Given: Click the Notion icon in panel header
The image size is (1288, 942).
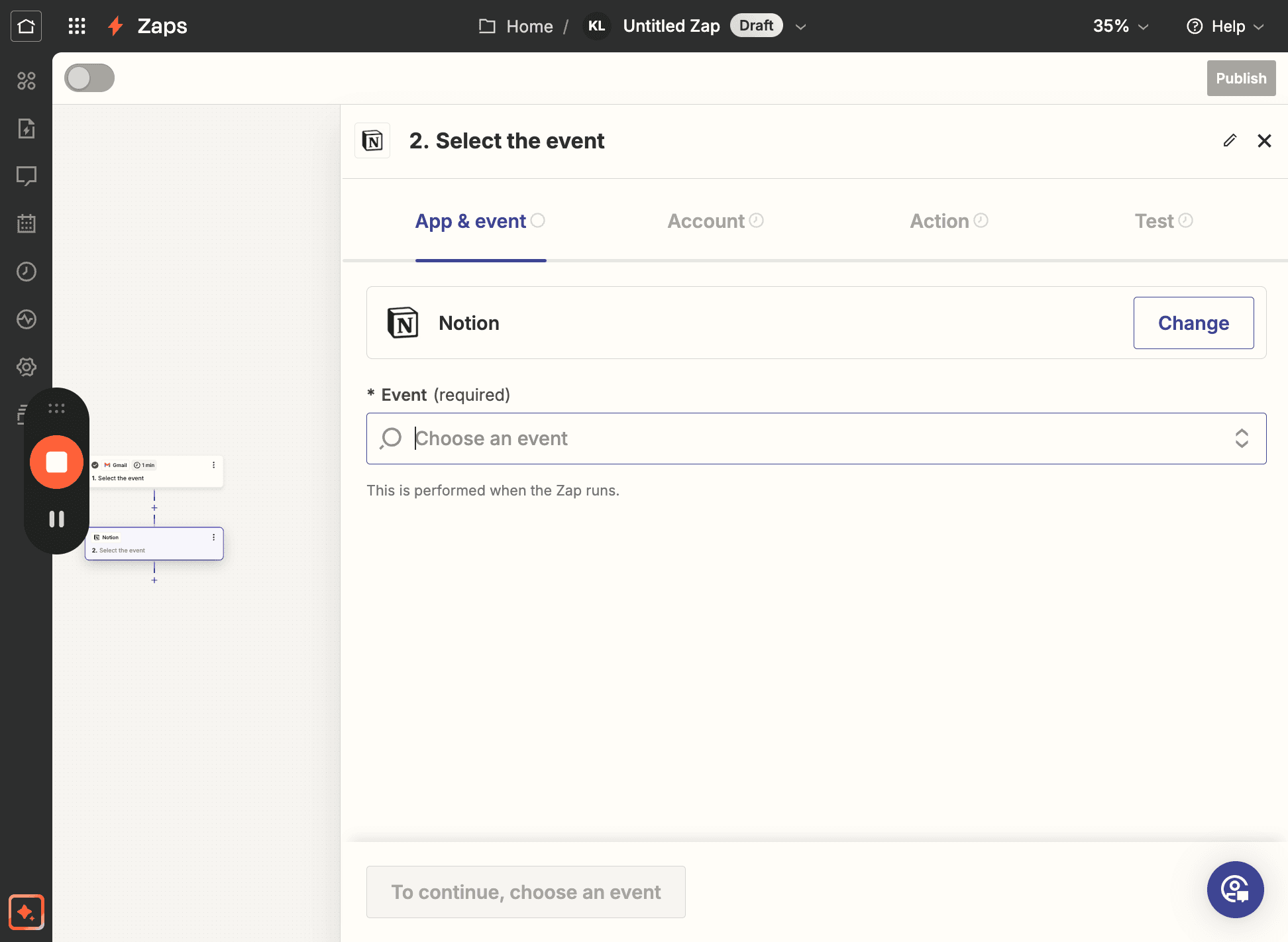Looking at the screenshot, I should (x=372, y=140).
